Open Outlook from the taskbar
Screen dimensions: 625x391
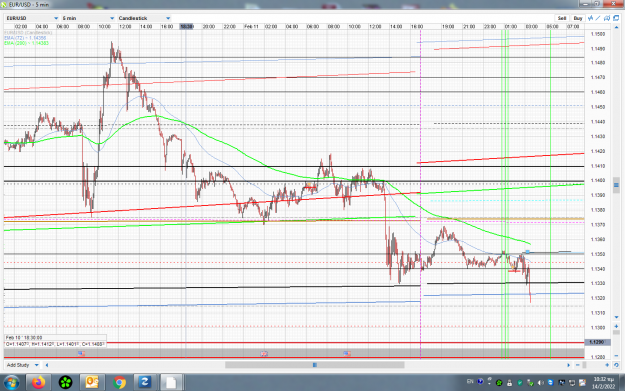click(x=92, y=383)
